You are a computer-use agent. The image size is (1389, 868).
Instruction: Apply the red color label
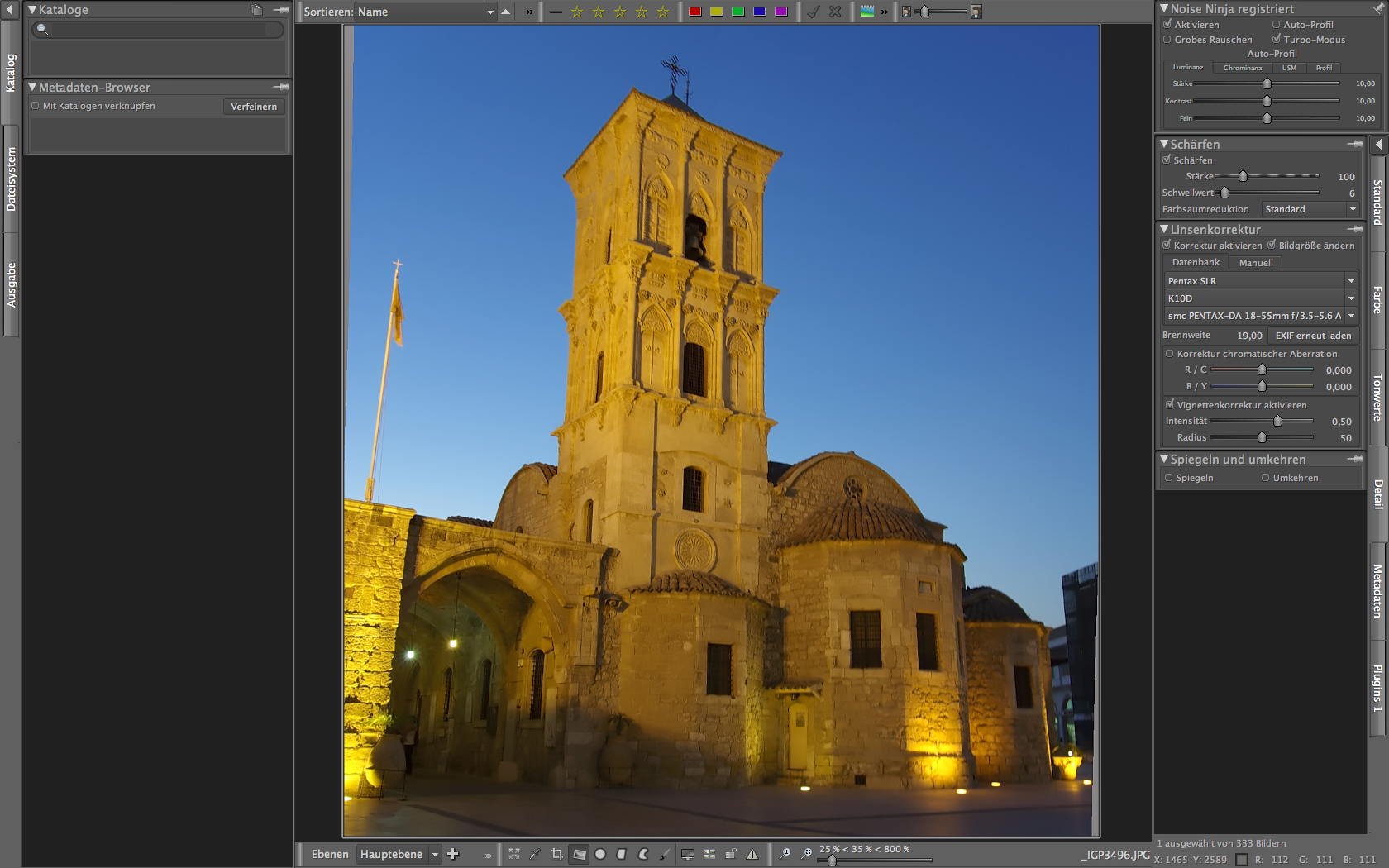695,12
